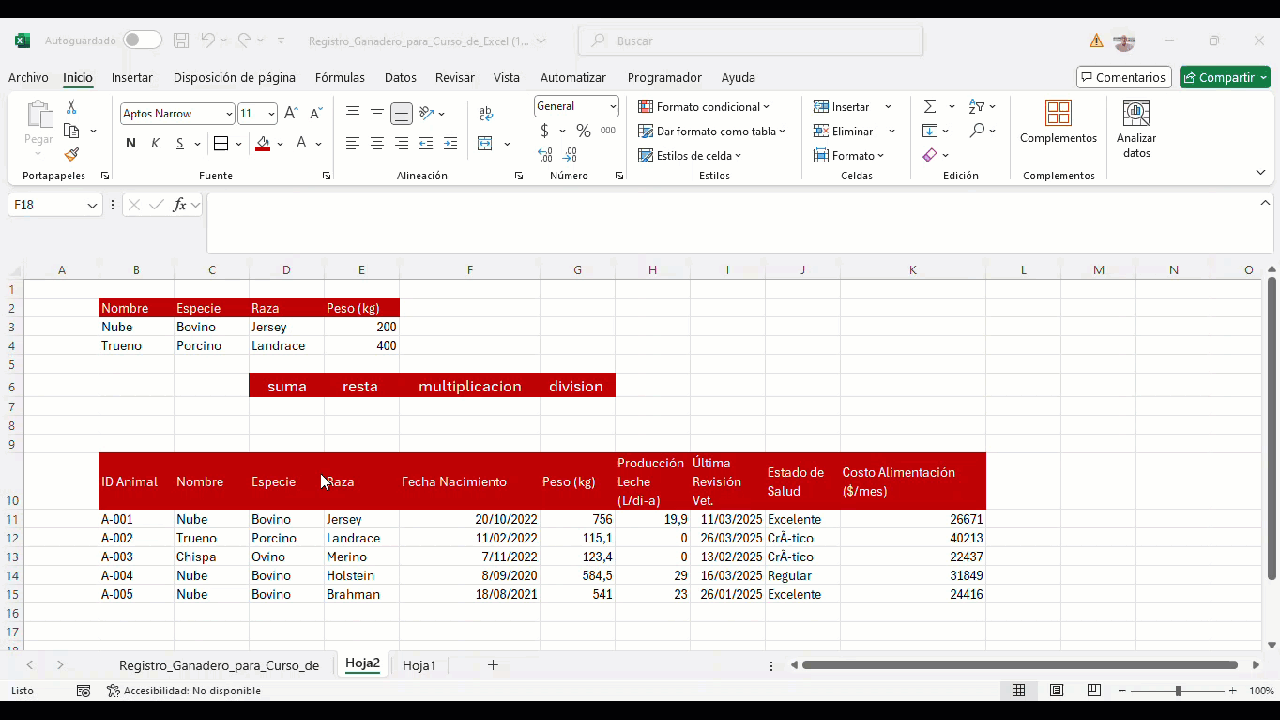This screenshot has width=1280, height=720.
Task: Increase font size with the large A icon
Action: click(291, 113)
